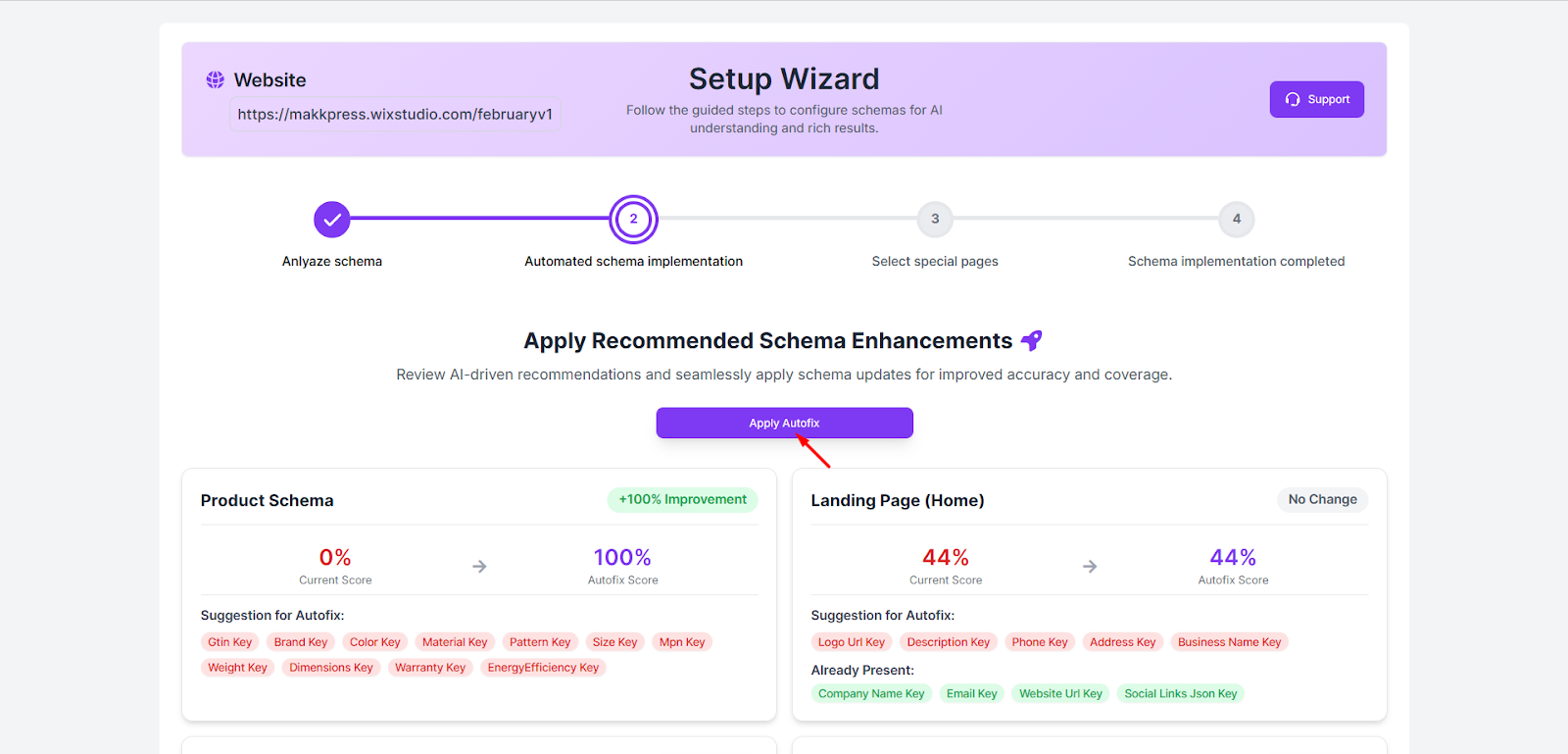Open Schema implementation completed step label

click(x=1236, y=262)
